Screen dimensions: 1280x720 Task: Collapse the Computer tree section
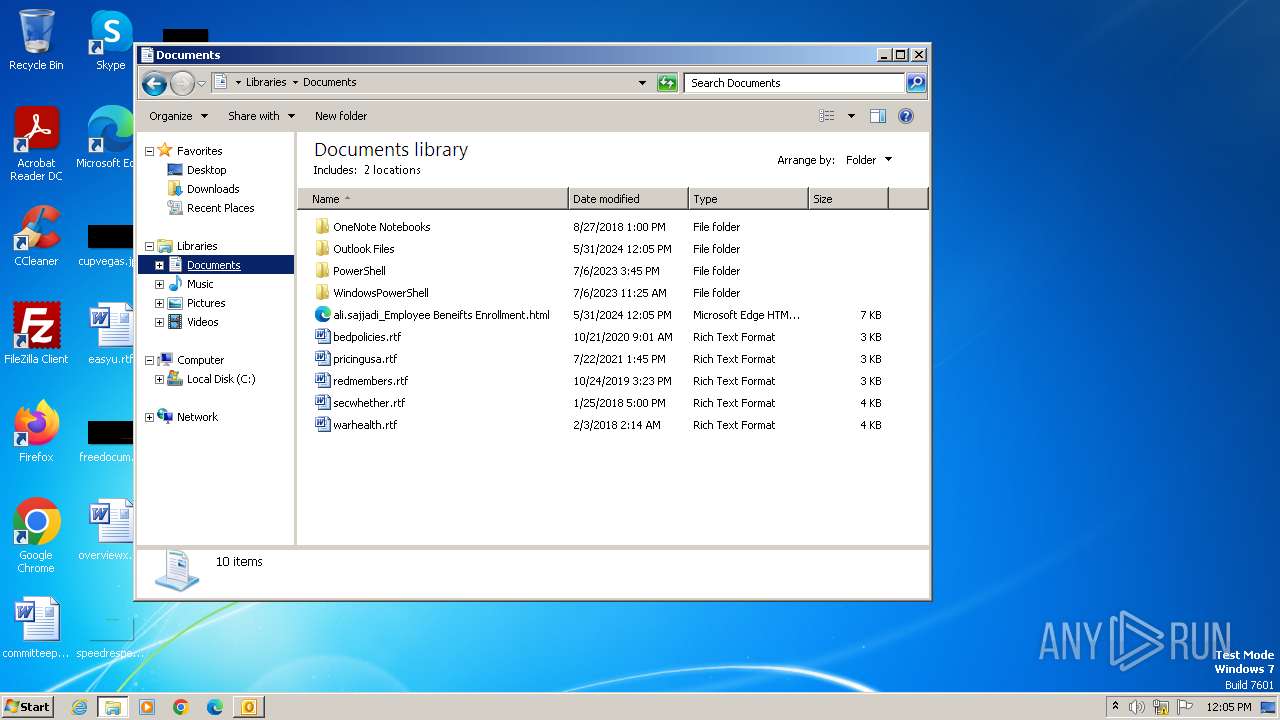pyautogui.click(x=150, y=360)
